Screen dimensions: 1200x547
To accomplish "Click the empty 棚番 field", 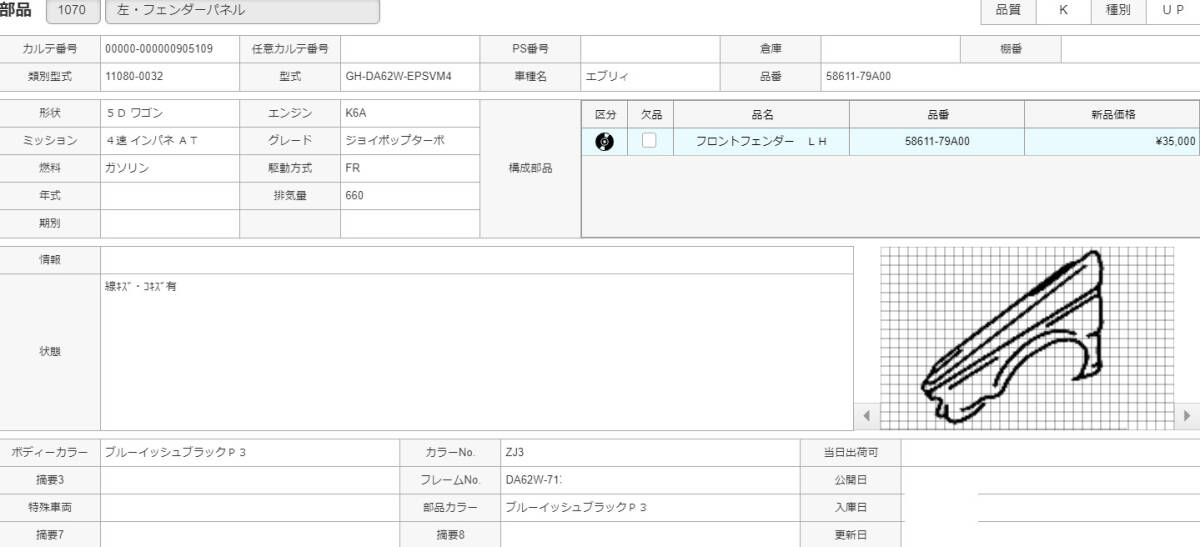I will coord(1130,48).
